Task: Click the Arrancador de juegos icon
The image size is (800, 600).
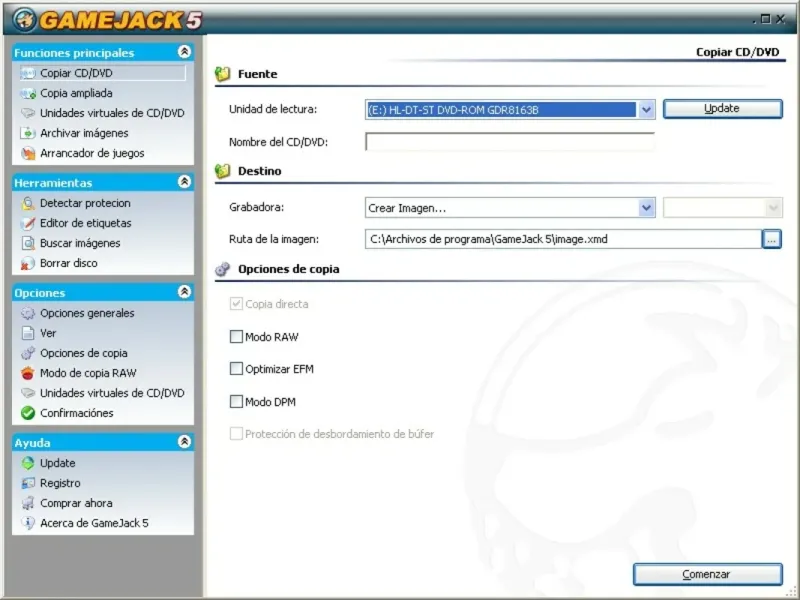Action: click(x=28, y=153)
